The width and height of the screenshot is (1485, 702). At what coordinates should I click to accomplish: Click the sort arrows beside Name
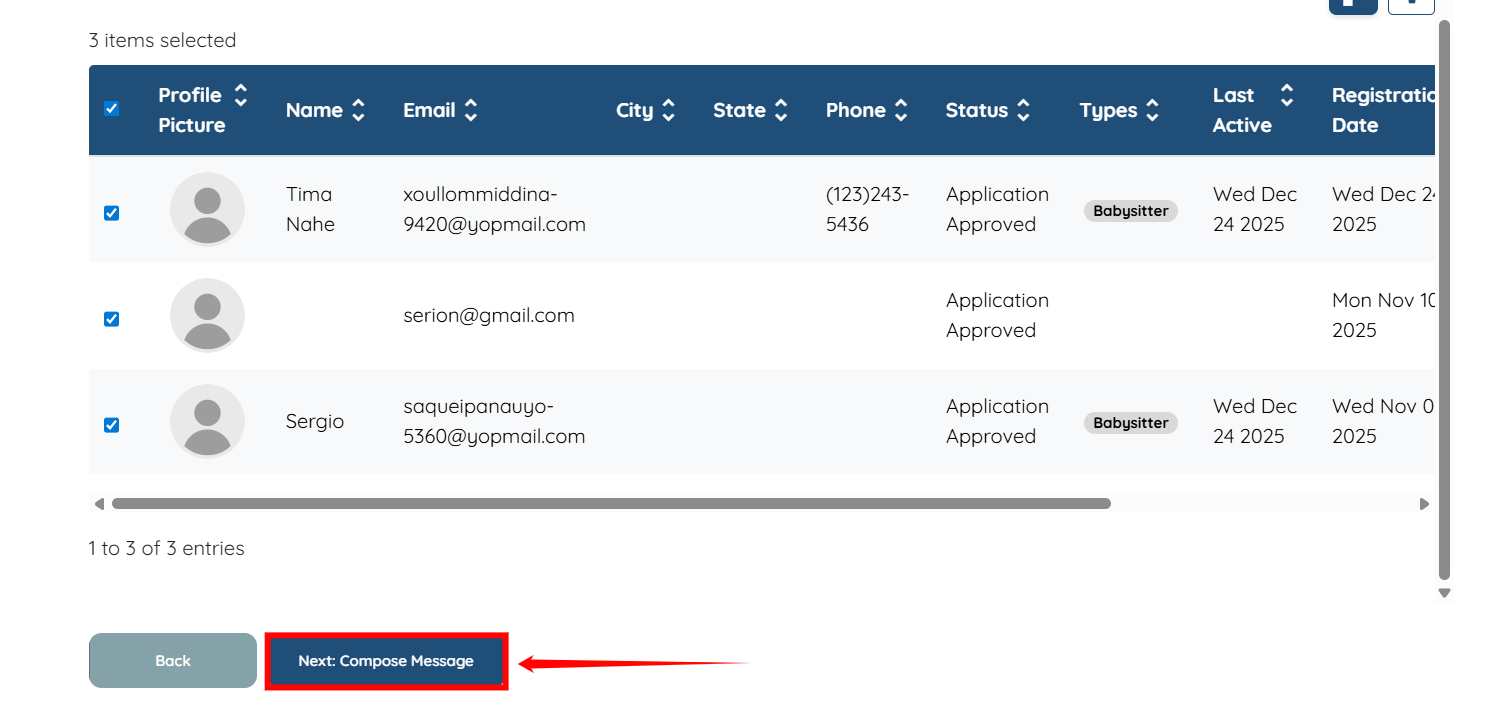[358, 110]
